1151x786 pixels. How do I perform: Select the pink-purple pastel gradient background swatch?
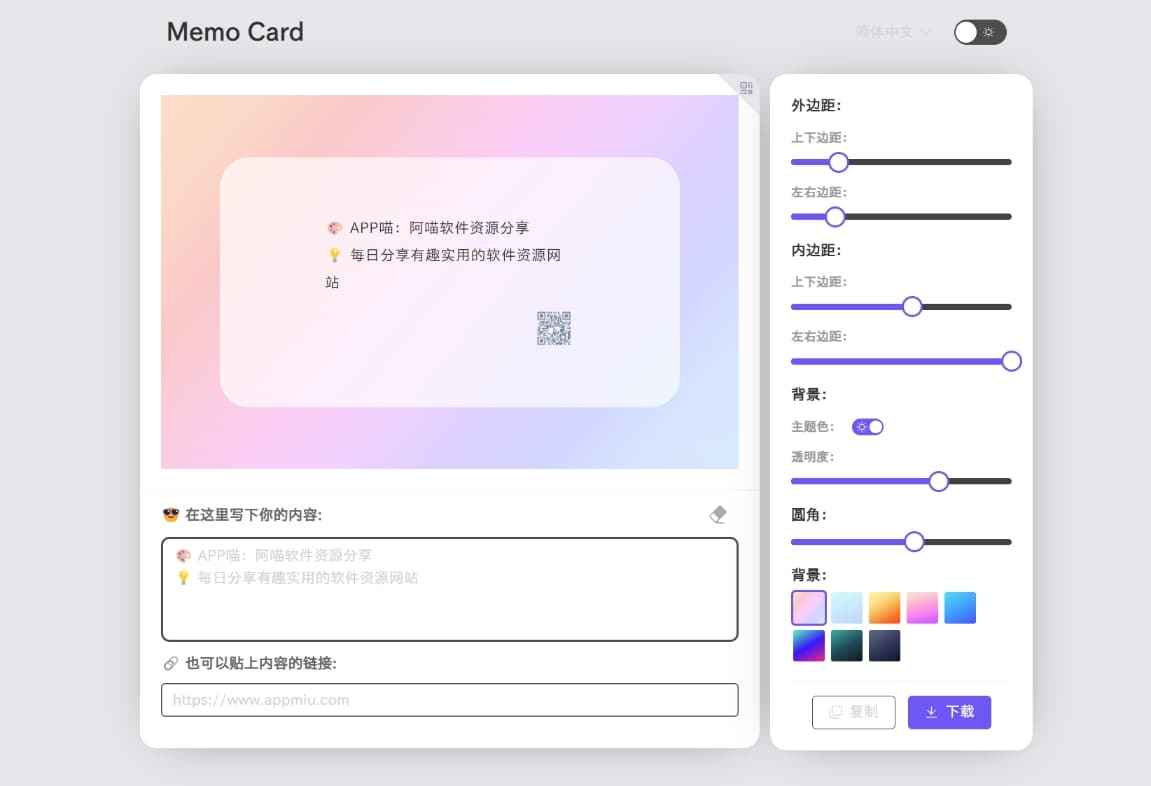(x=809, y=608)
